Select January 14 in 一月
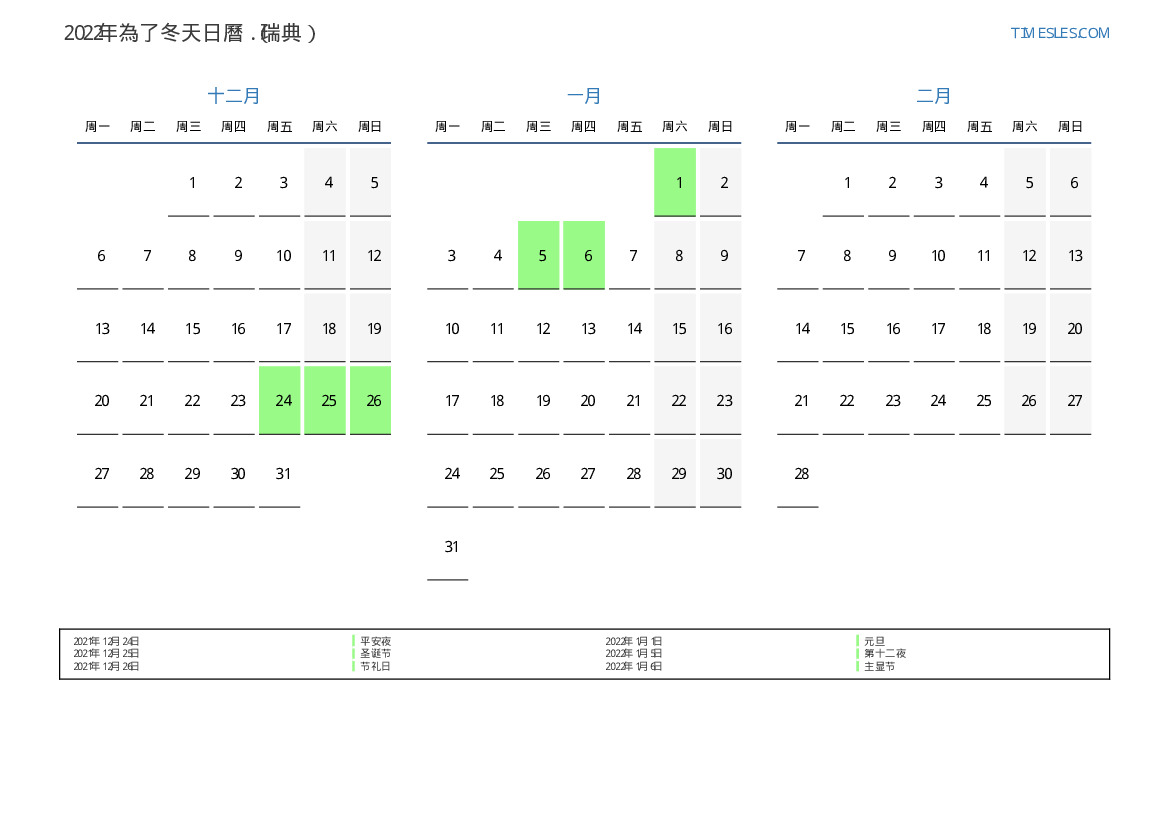The width and height of the screenshot is (1169, 827). click(630, 328)
